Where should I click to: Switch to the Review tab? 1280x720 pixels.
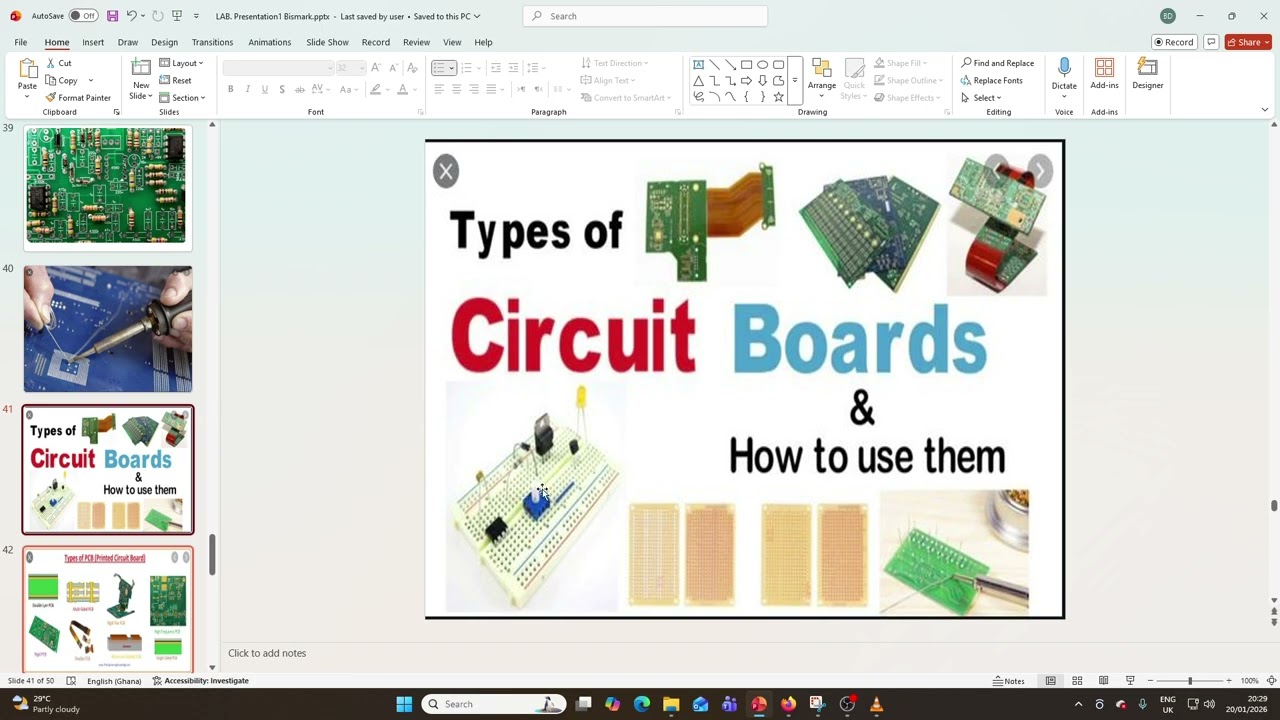pos(416,42)
